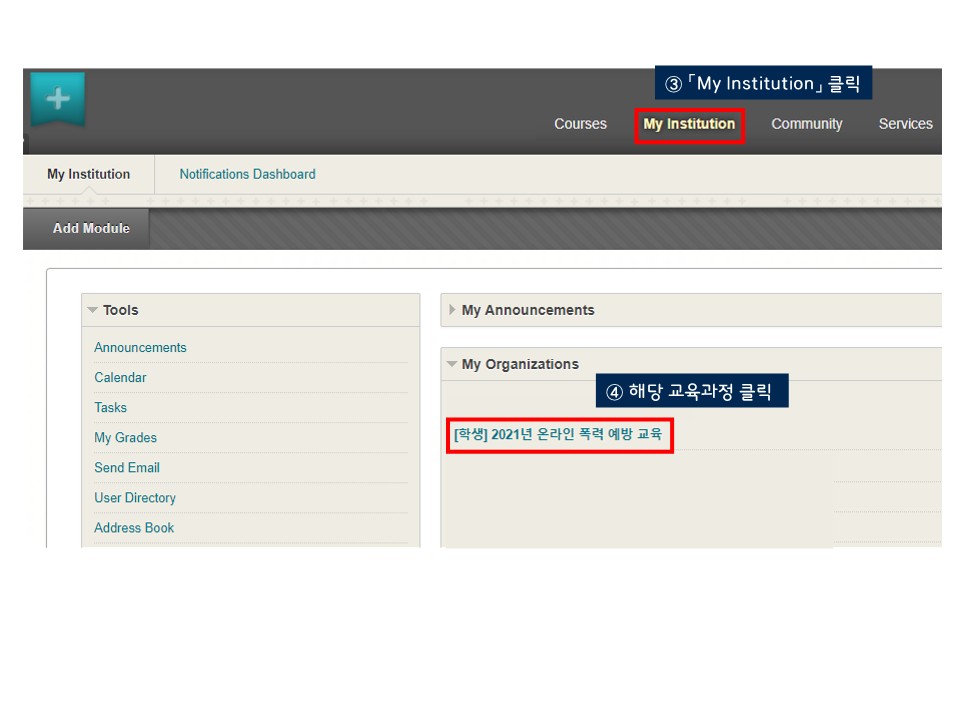Click the Send Email link

127,468
